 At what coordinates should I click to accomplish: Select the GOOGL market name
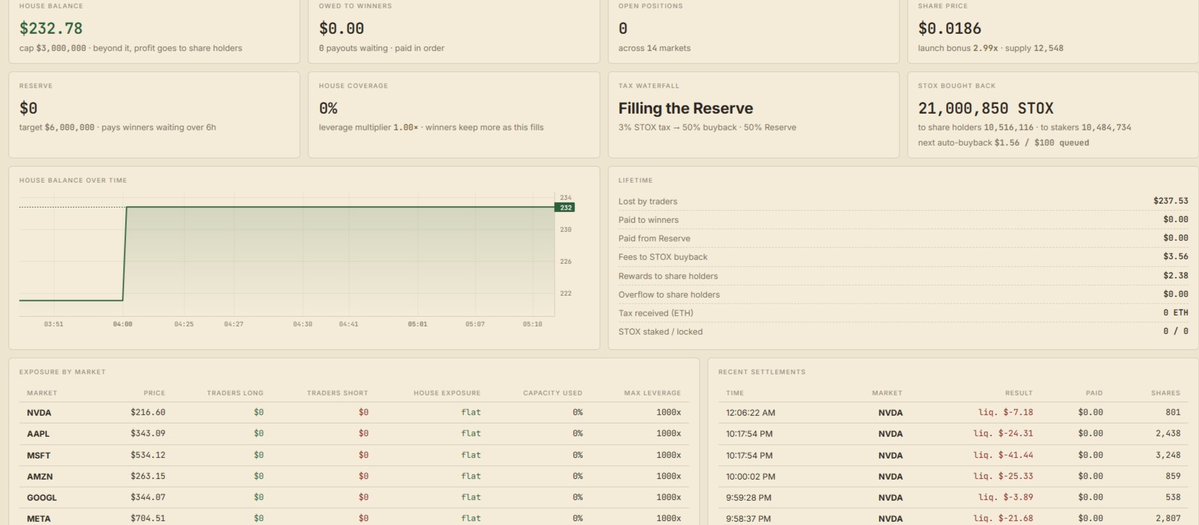click(x=41, y=497)
